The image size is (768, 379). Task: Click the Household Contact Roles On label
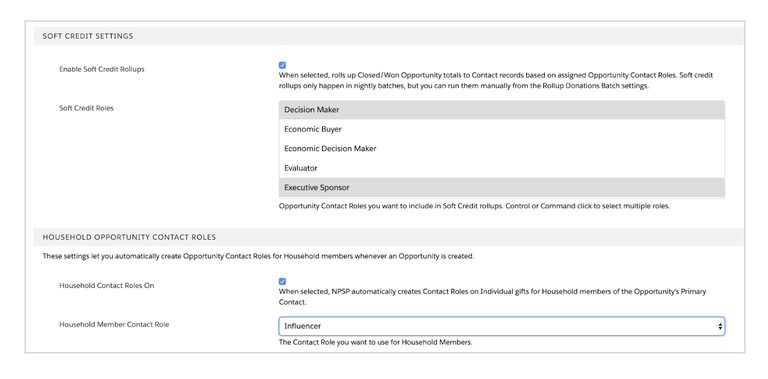click(x=107, y=285)
